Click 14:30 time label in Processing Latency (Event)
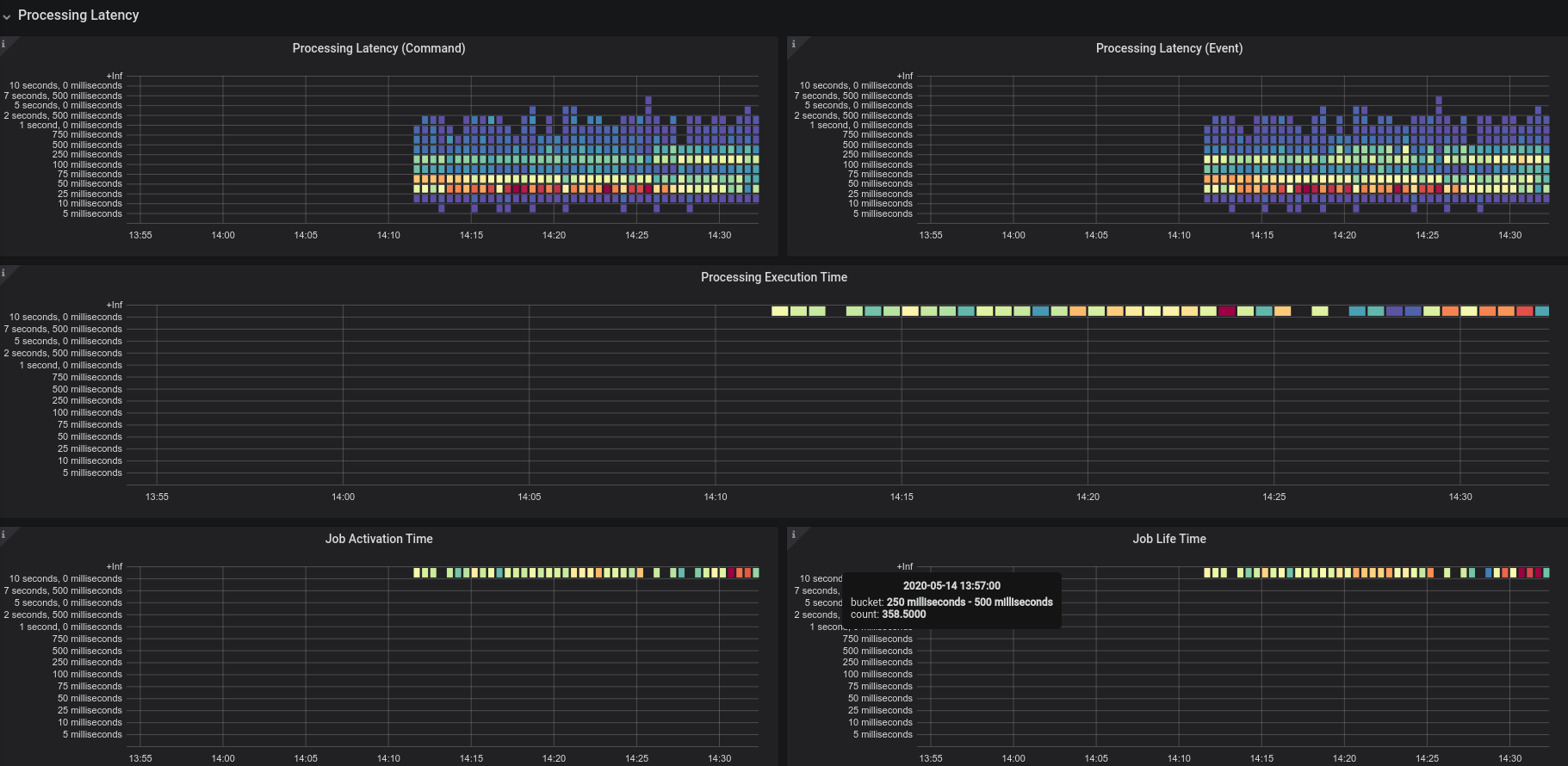Viewport: 1568px width, 766px height. 1509,235
